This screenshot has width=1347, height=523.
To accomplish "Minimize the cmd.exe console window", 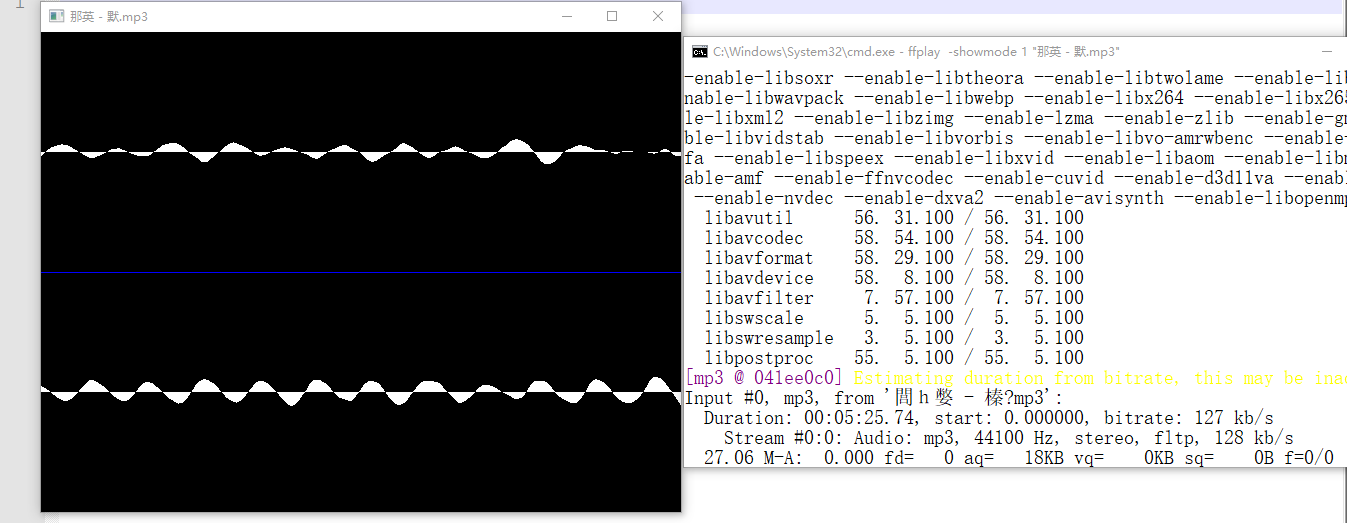I will (1326, 52).
